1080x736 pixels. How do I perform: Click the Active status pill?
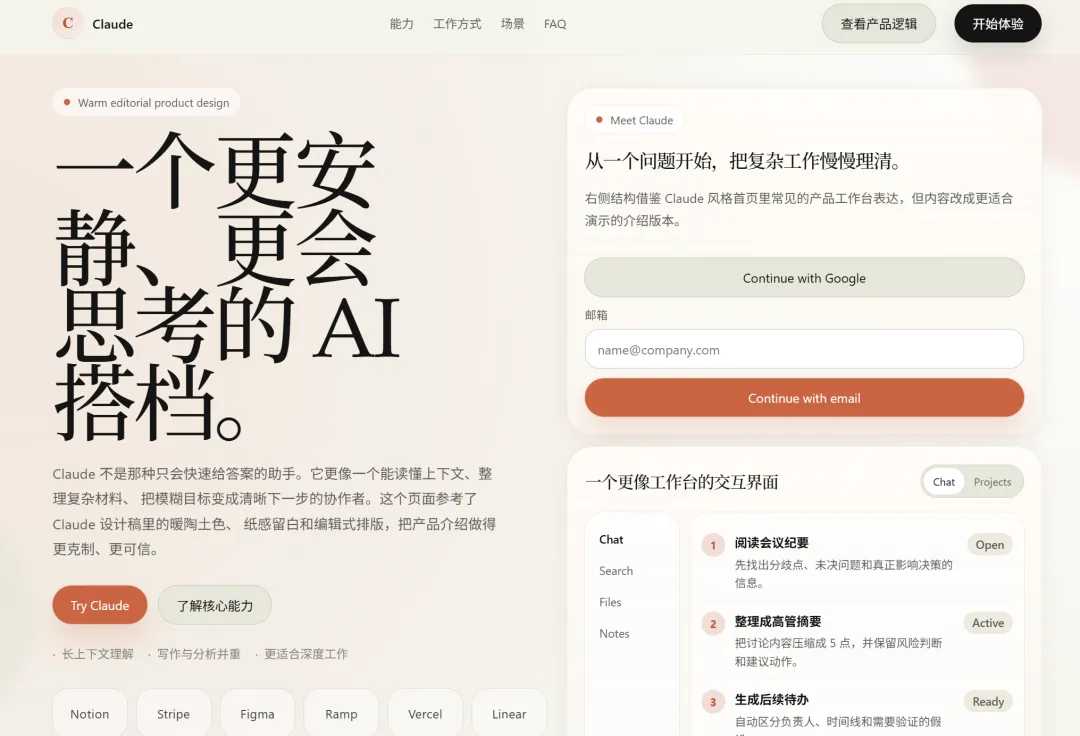[x=988, y=623]
